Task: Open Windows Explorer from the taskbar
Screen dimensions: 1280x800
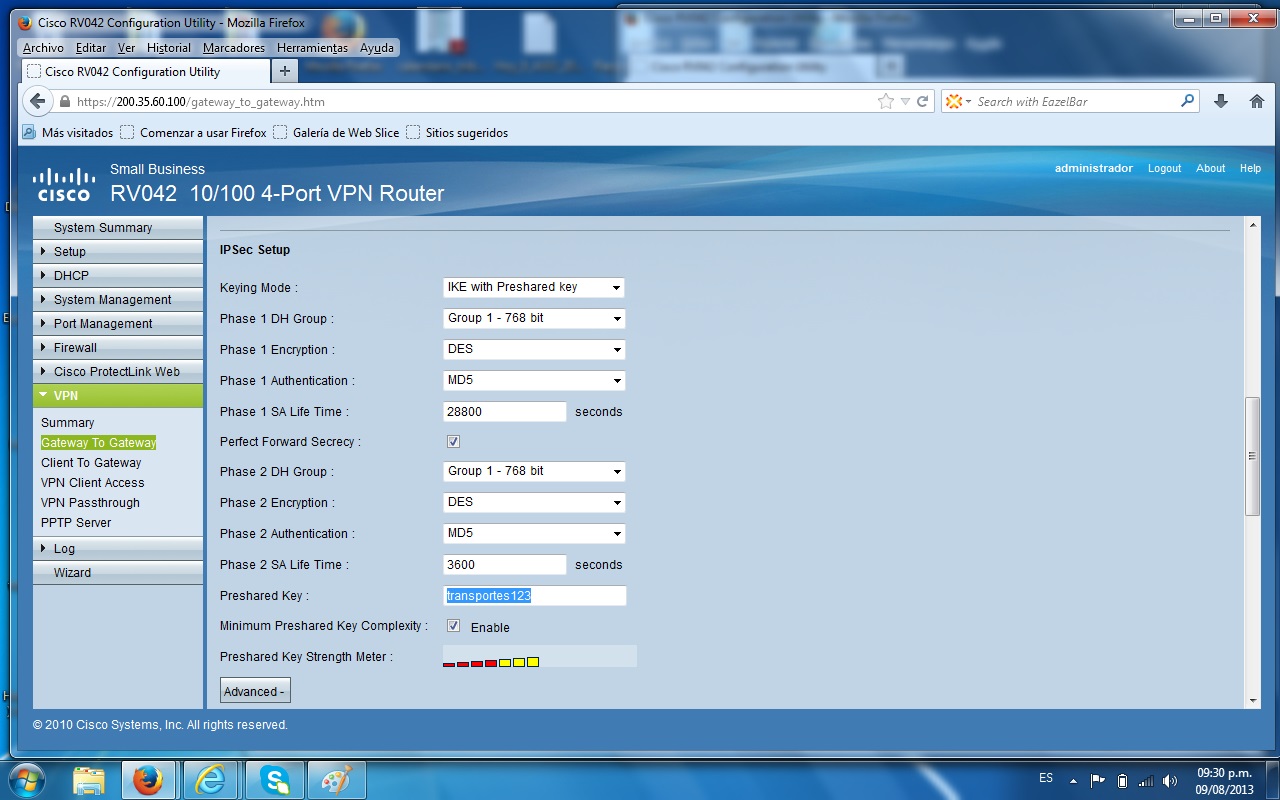Action: pyautogui.click(x=89, y=780)
